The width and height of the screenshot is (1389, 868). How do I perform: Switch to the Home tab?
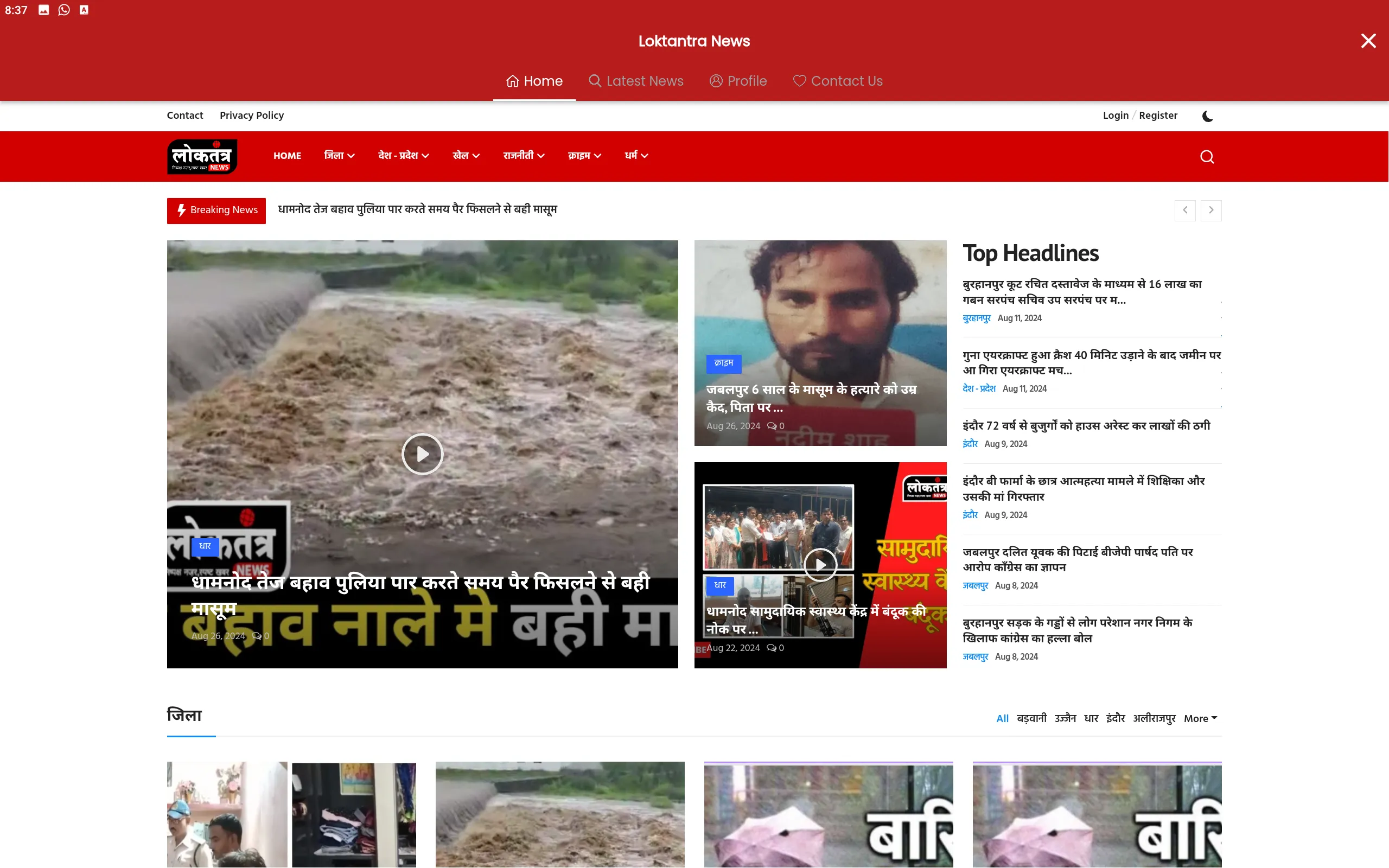[534, 81]
